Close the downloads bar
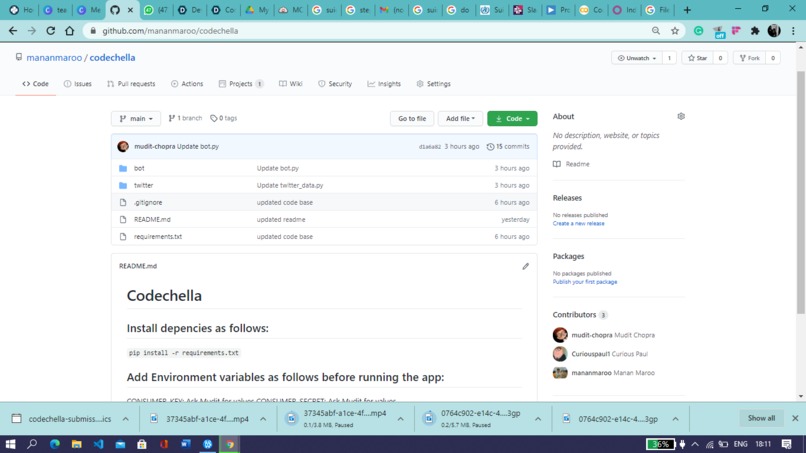 click(795, 419)
